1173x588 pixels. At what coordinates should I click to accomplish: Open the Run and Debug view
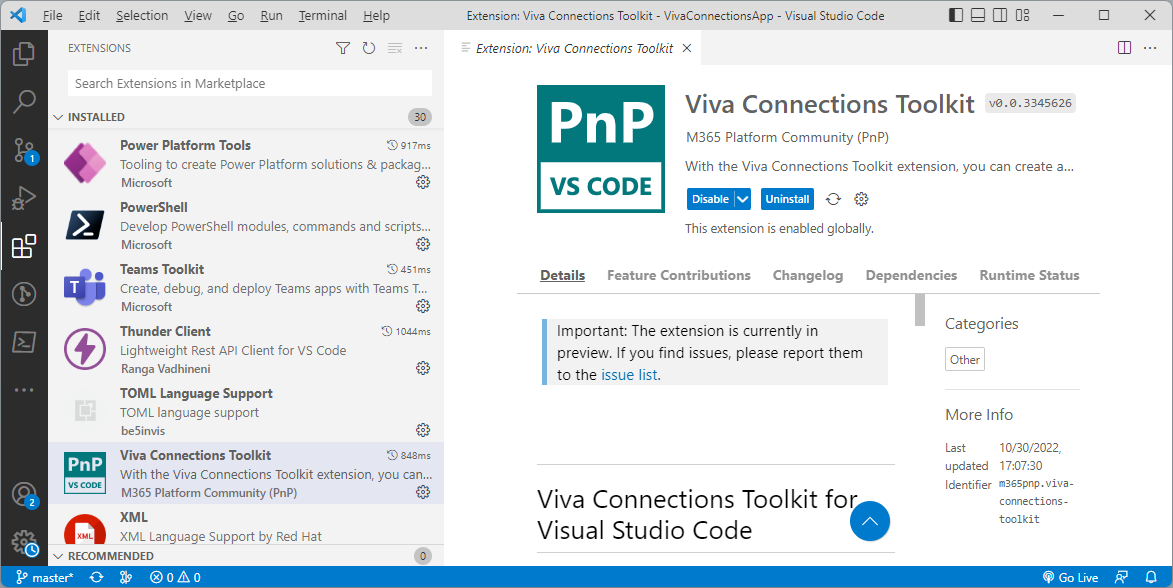24,198
